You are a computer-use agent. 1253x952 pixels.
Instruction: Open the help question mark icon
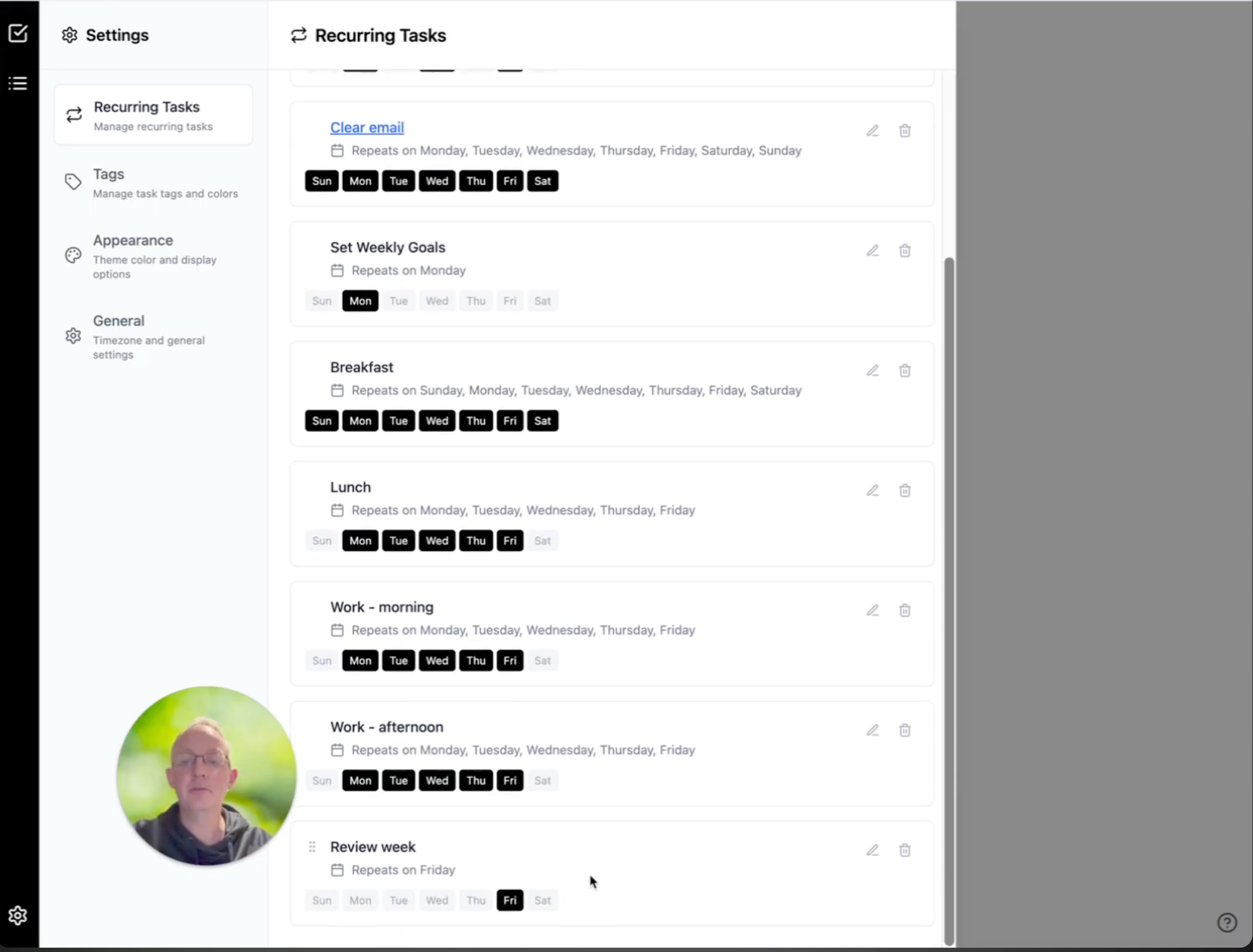point(1227,922)
